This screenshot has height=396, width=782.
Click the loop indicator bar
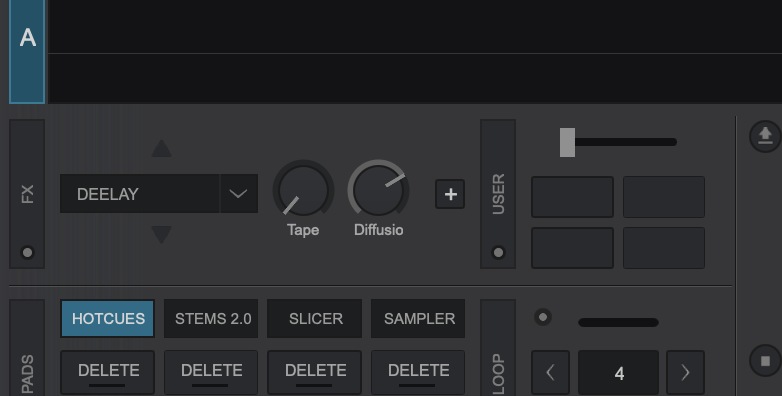pos(618,323)
